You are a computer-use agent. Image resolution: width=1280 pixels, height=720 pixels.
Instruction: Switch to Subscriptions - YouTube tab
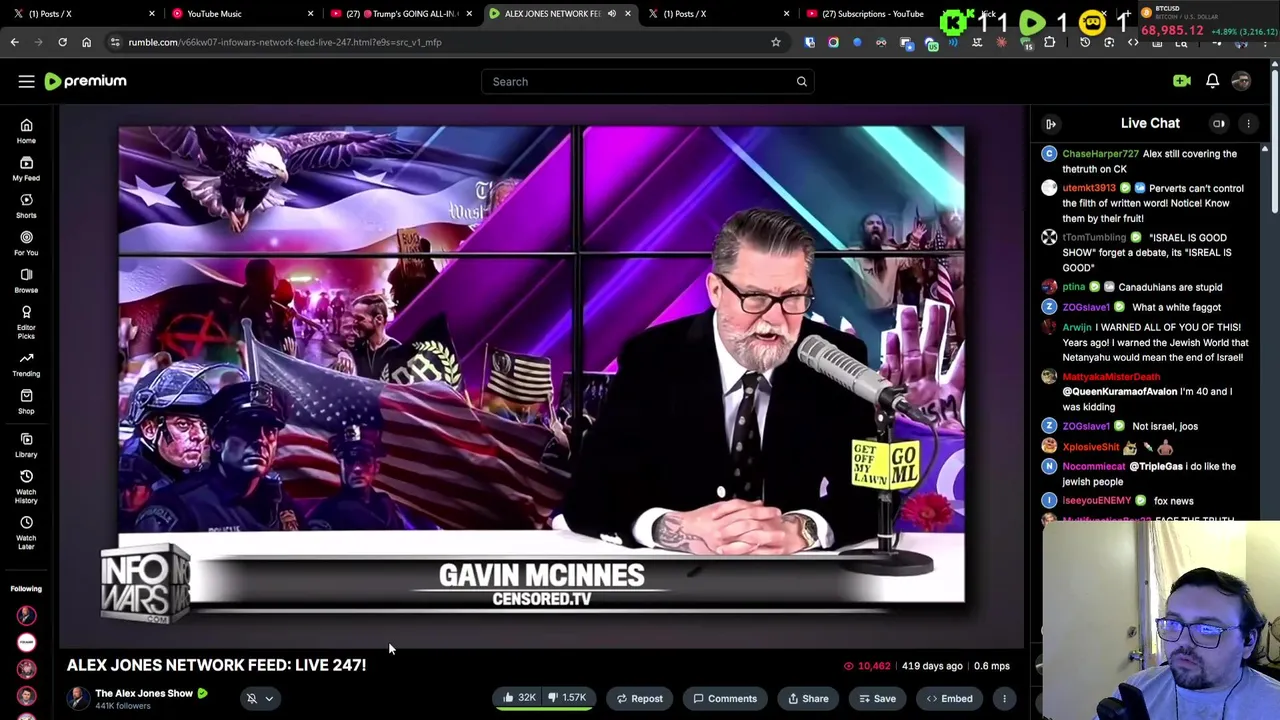[866, 14]
